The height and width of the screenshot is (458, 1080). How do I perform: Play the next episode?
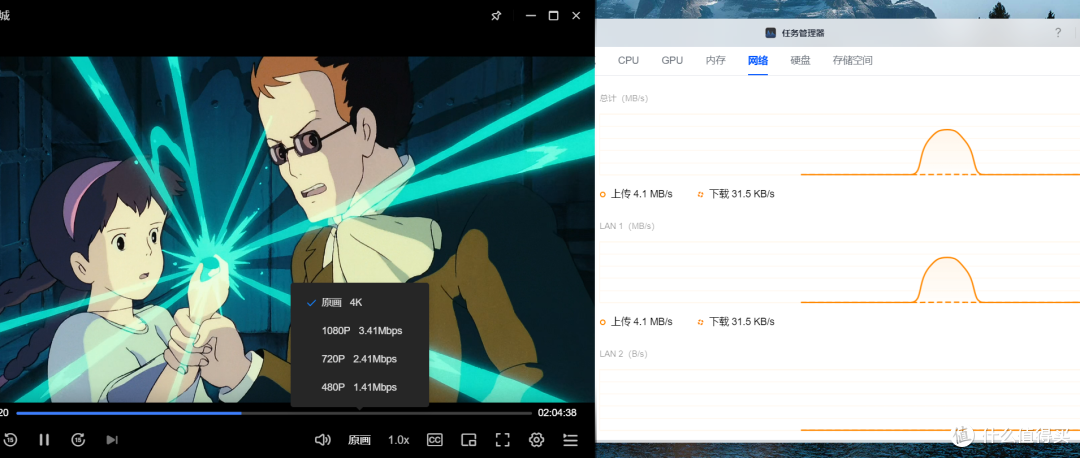112,439
